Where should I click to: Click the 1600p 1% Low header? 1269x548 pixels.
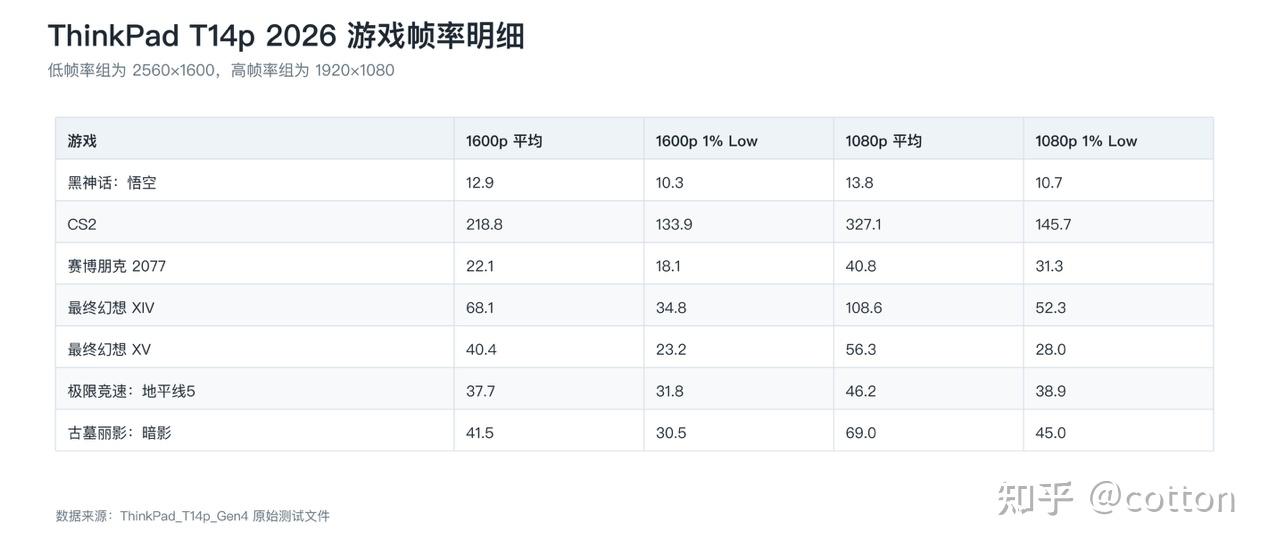706,141
